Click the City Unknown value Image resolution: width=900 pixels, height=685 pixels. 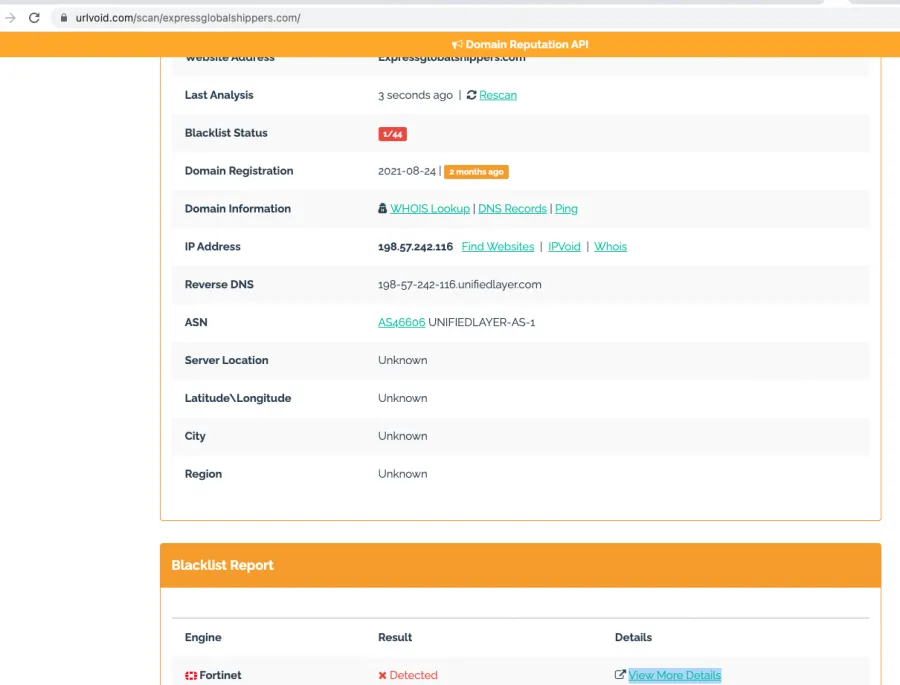click(x=403, y=436)
